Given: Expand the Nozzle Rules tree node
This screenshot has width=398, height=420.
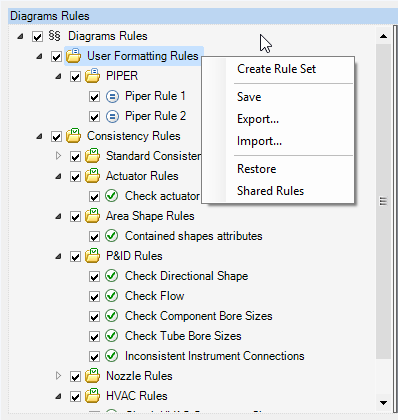Looking at the screenshot, I should point(58,376).
